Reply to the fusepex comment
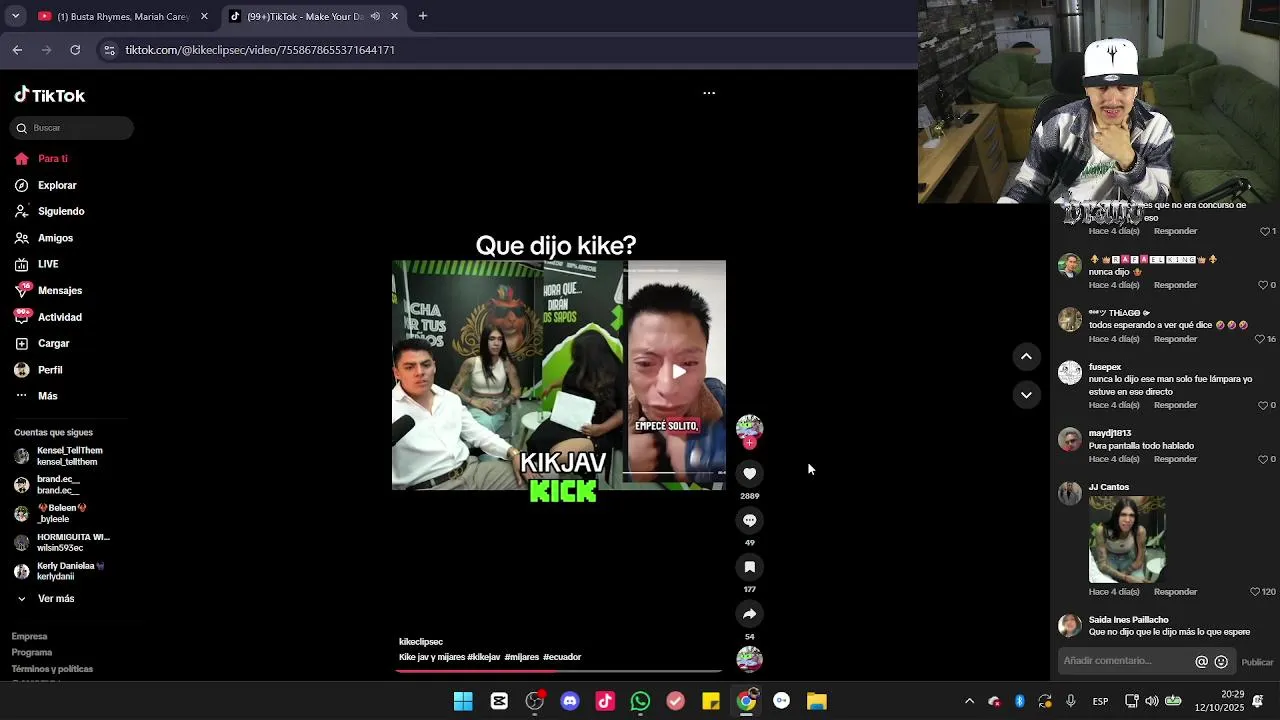Image resolution: width=1280 pixels, height=720 pixels. click(x=1175, y=405)
